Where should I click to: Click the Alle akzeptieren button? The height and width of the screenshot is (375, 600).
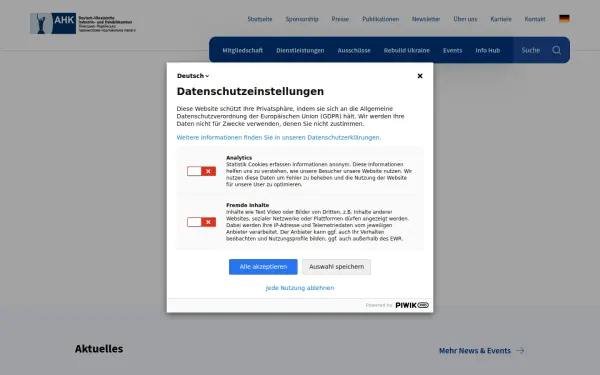click(263, 267)
